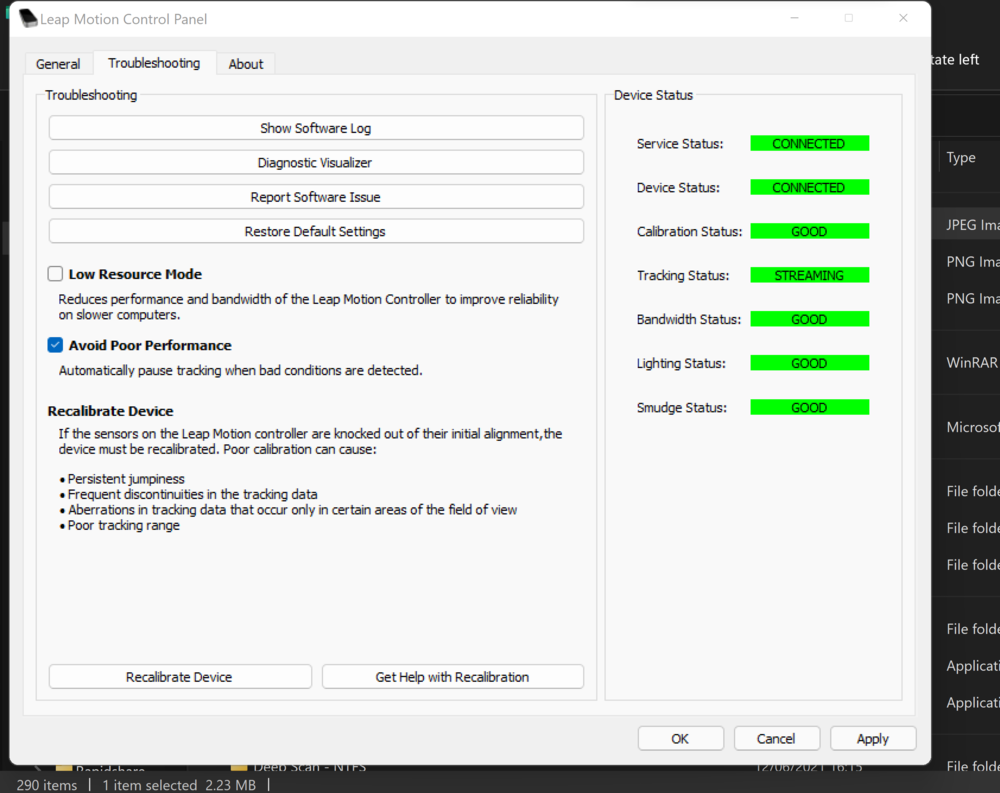Confirm settings with OK
Image resolution: width=1000 pixels, height=793 pixels.
pos(680,738)
